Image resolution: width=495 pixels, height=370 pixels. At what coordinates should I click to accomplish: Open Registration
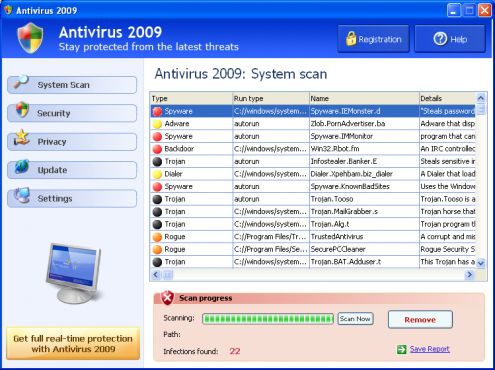373,39
